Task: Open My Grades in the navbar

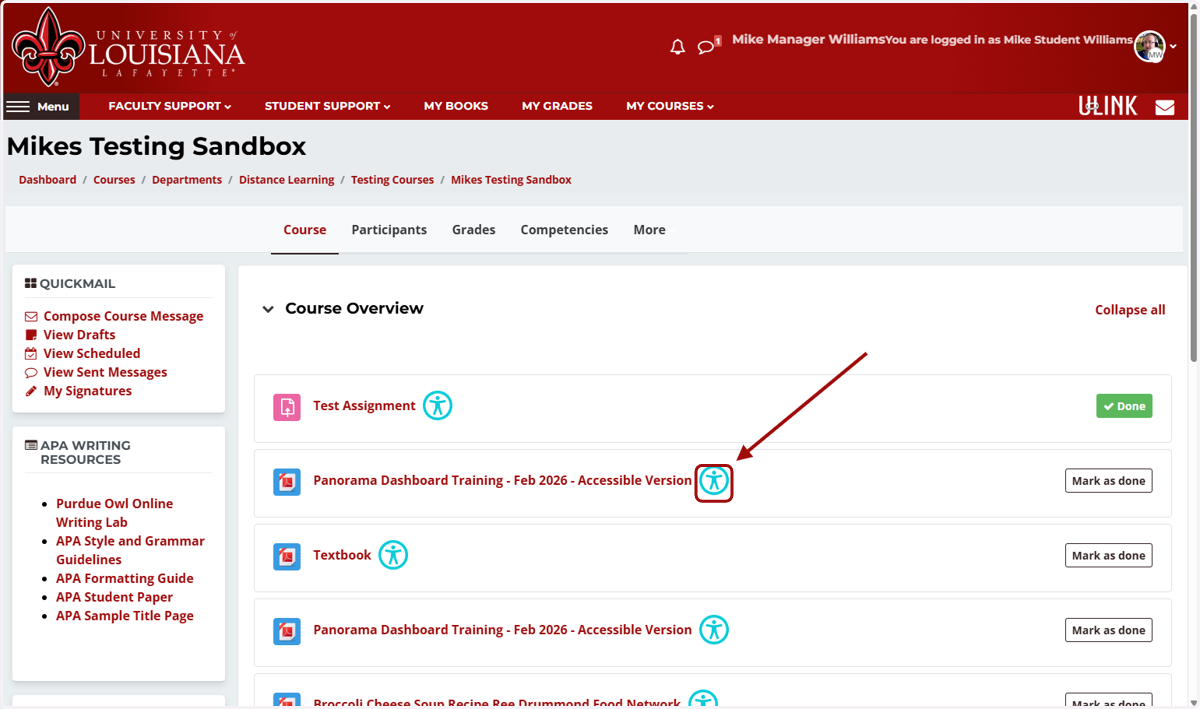Action: click(x=557, y=106)
